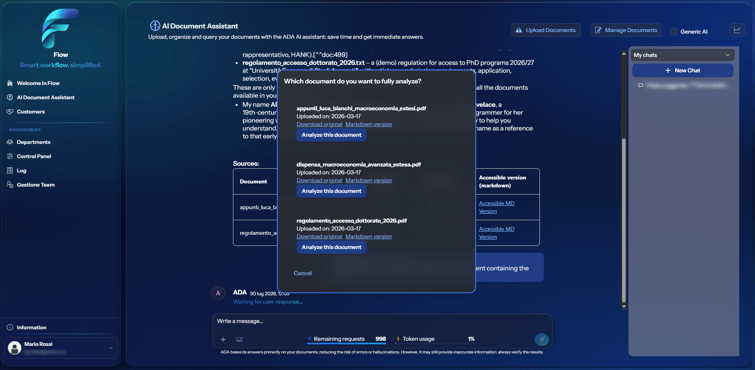Open Markdown version of appunti_luca_bianchi file
Image resolution: width=755 pixels, height=370 pixels.
coord(369,124)
